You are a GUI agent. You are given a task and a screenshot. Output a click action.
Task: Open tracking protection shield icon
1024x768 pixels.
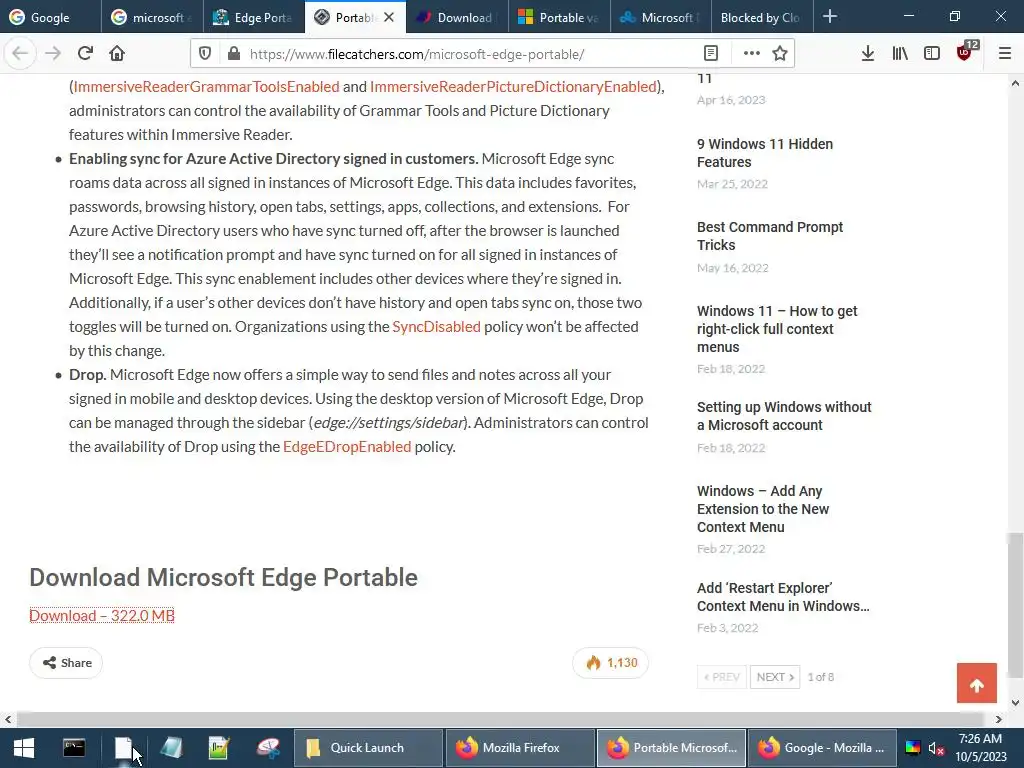(205, 54)
